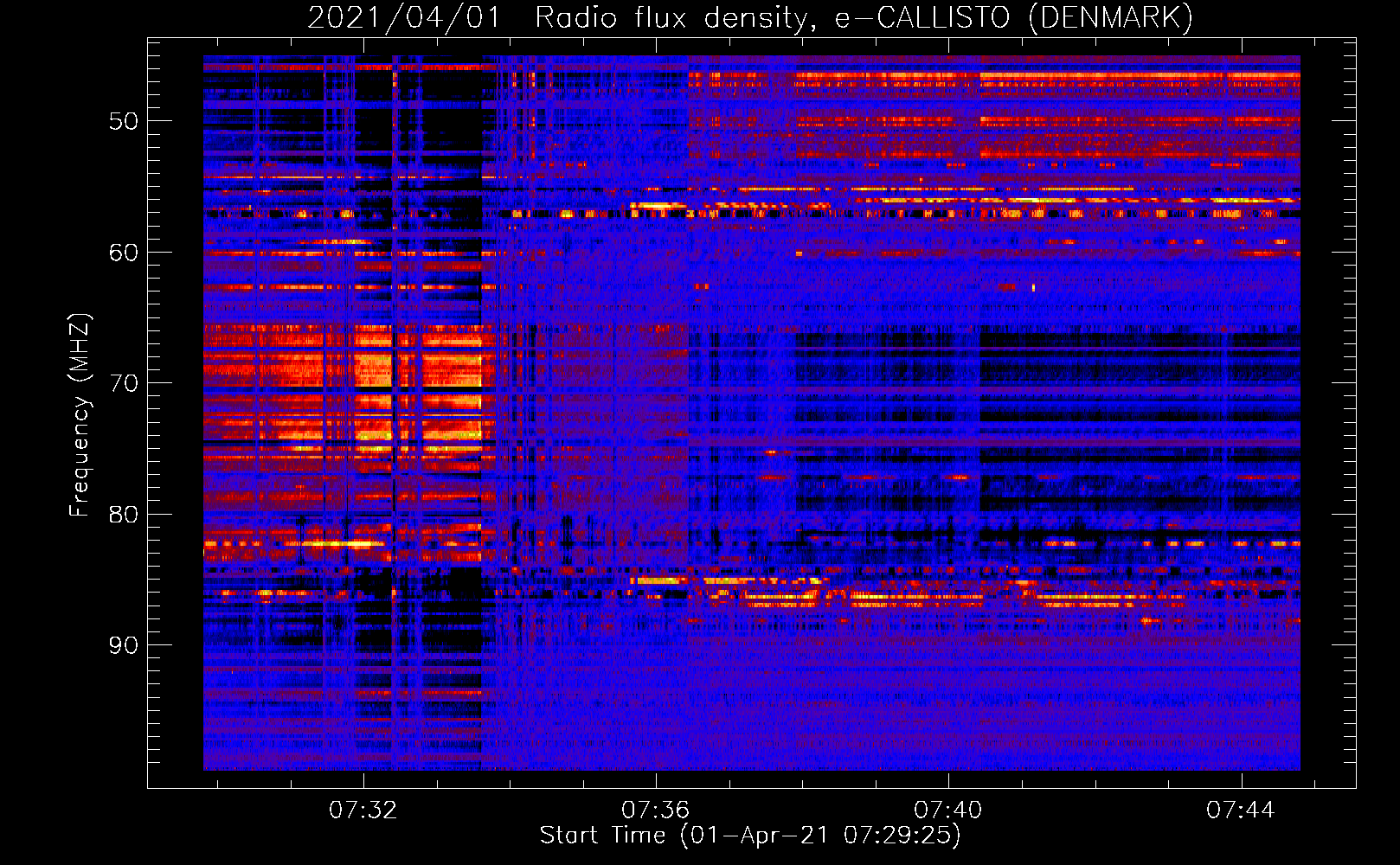Click the 'Start Time (01-Apr-21 07:29:25)' x-axis label
1400x865 pixels.
(x=750, y=836)
